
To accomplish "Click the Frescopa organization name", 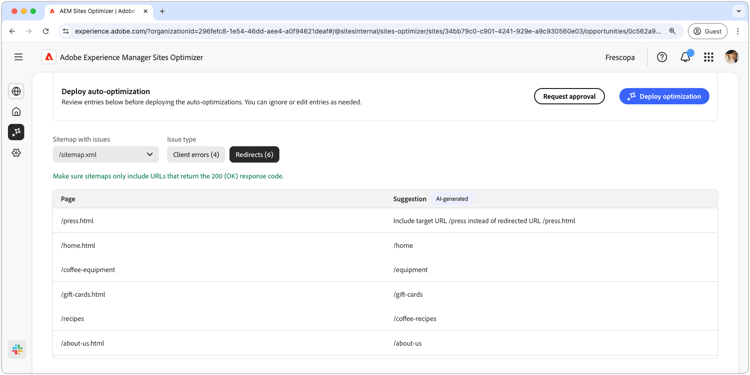I will [x=620, y=57].
